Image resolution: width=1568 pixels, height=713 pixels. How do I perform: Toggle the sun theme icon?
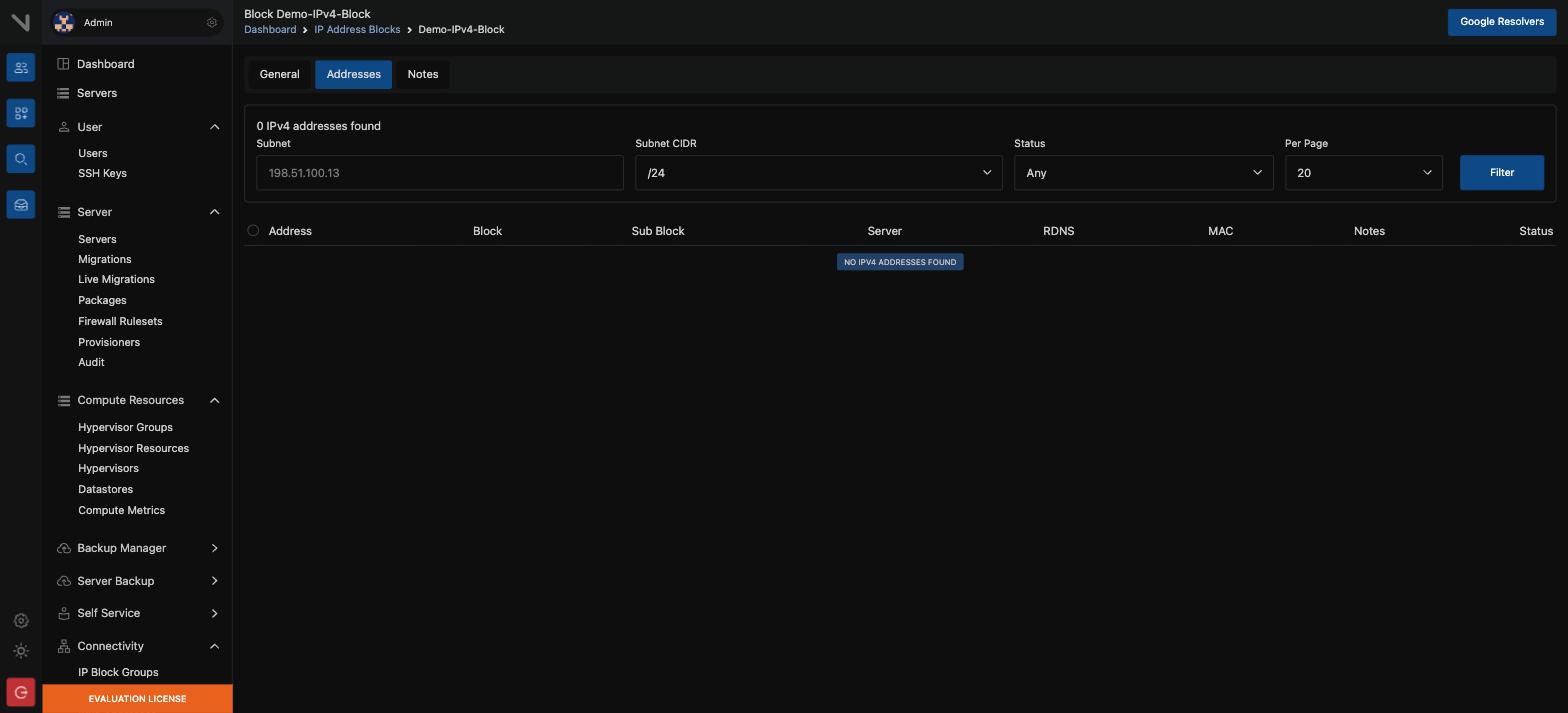(x=21, y=651)
